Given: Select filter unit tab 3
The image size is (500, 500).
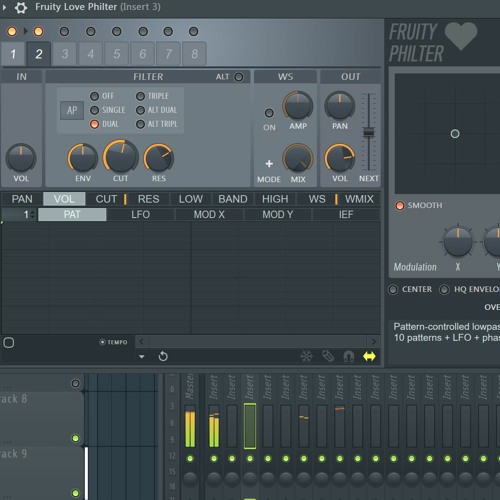Looking at the screenshot, I should click(65, 54).
